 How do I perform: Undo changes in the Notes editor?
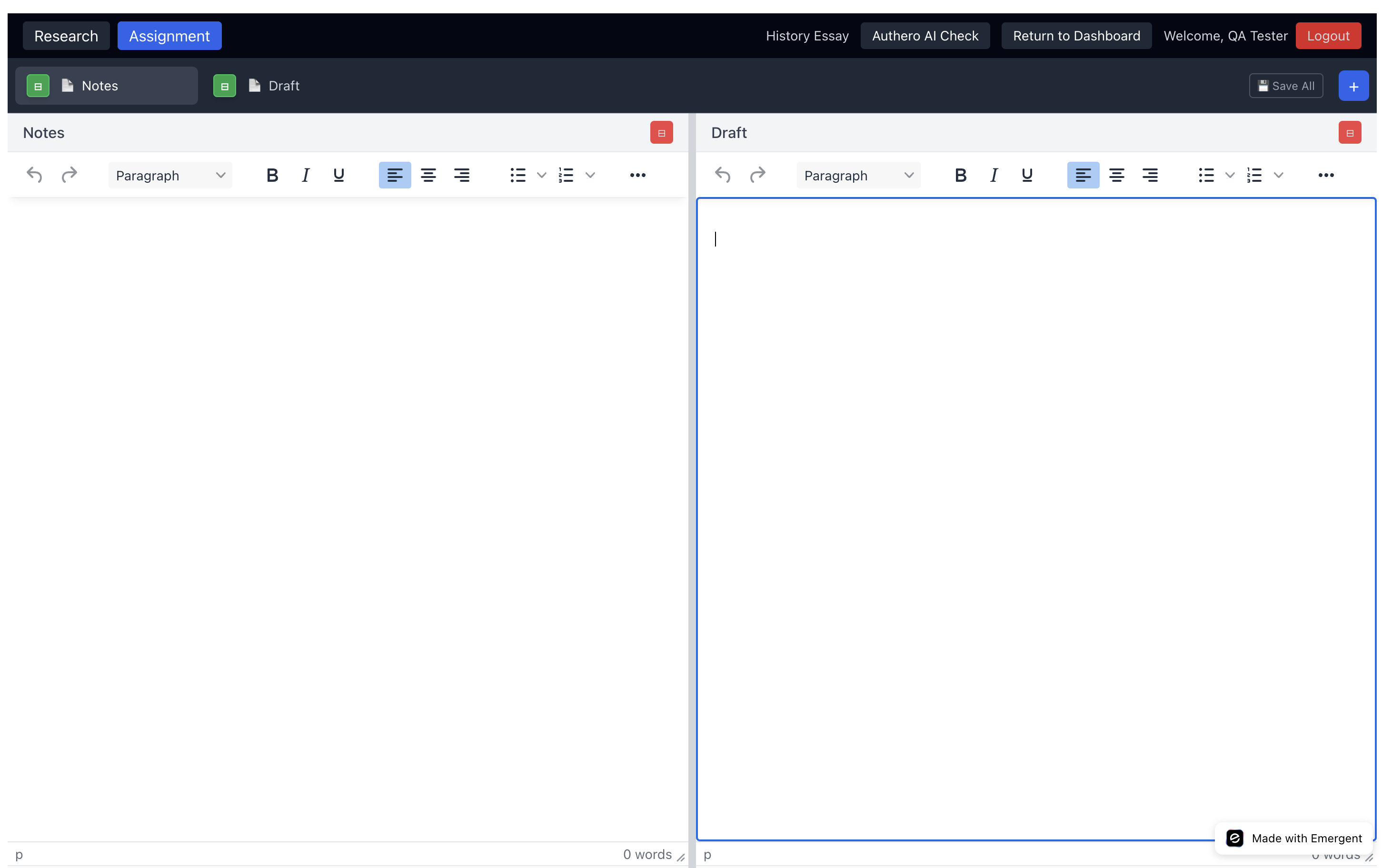tap(34, 175)
